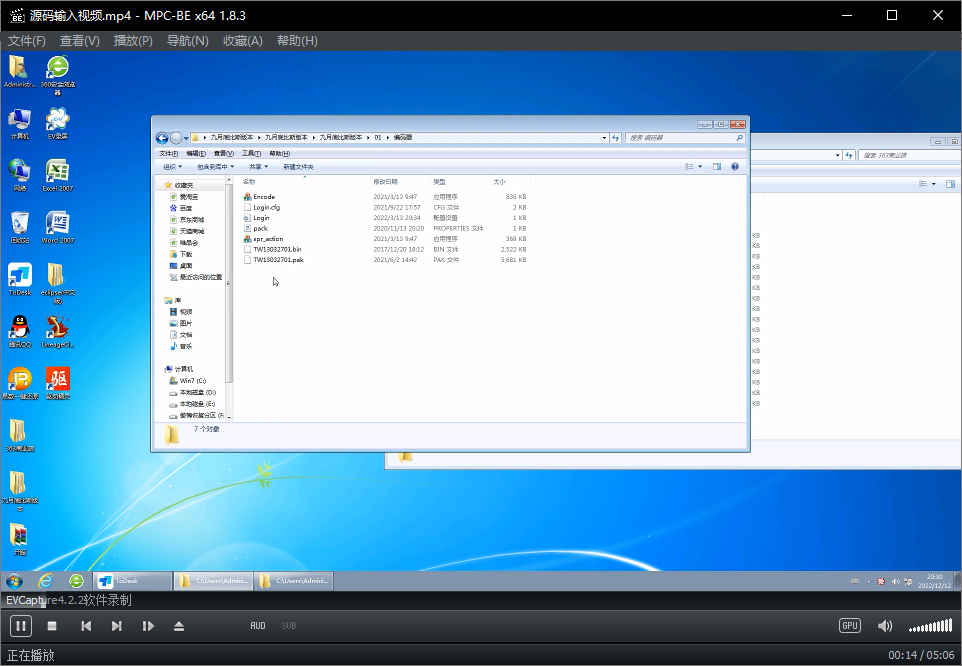Click the Recycle Bin desktop icon

20,228
